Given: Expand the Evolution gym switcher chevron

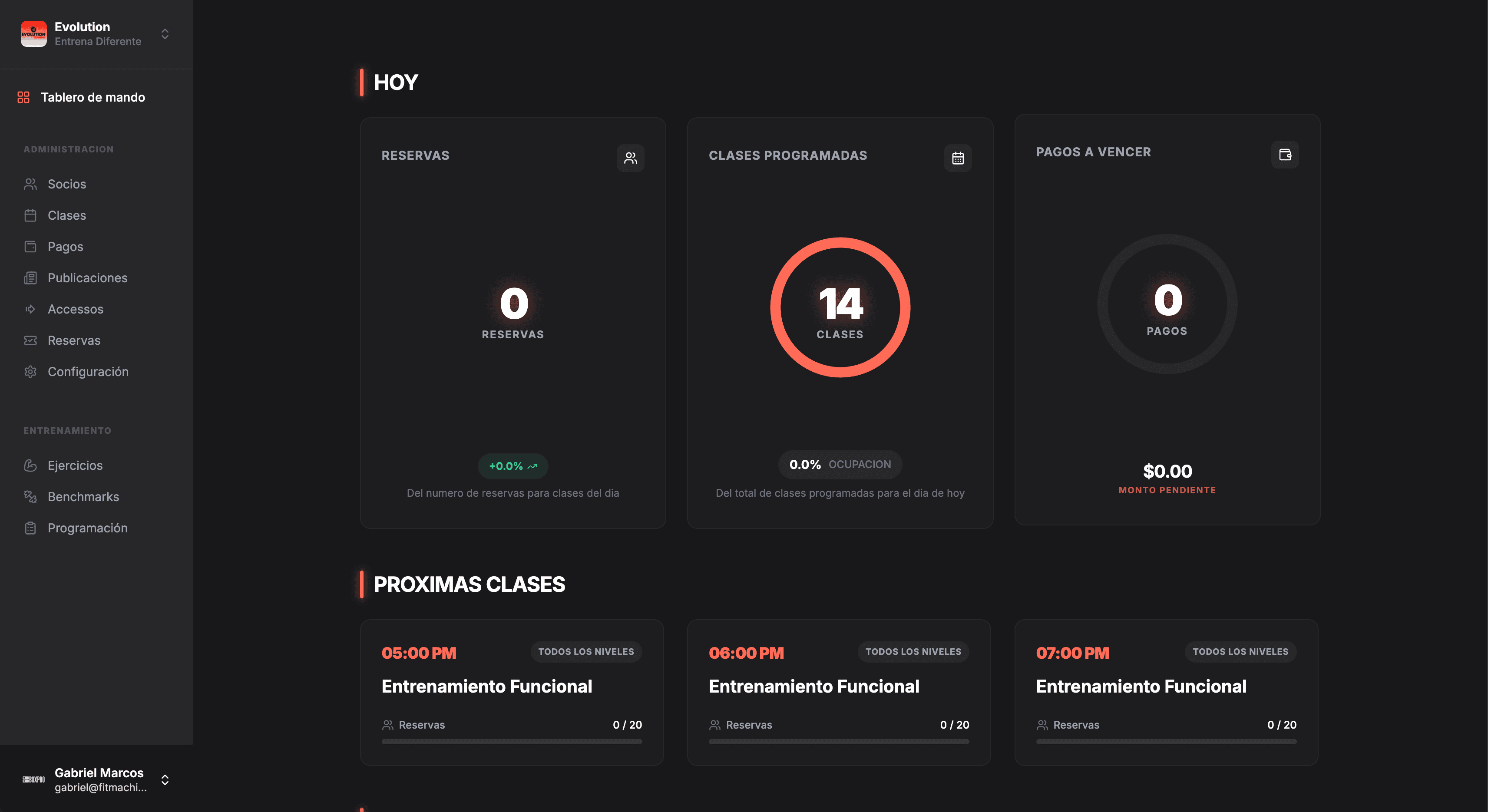Looking at the screenshot, I should (x=165, y=34).
